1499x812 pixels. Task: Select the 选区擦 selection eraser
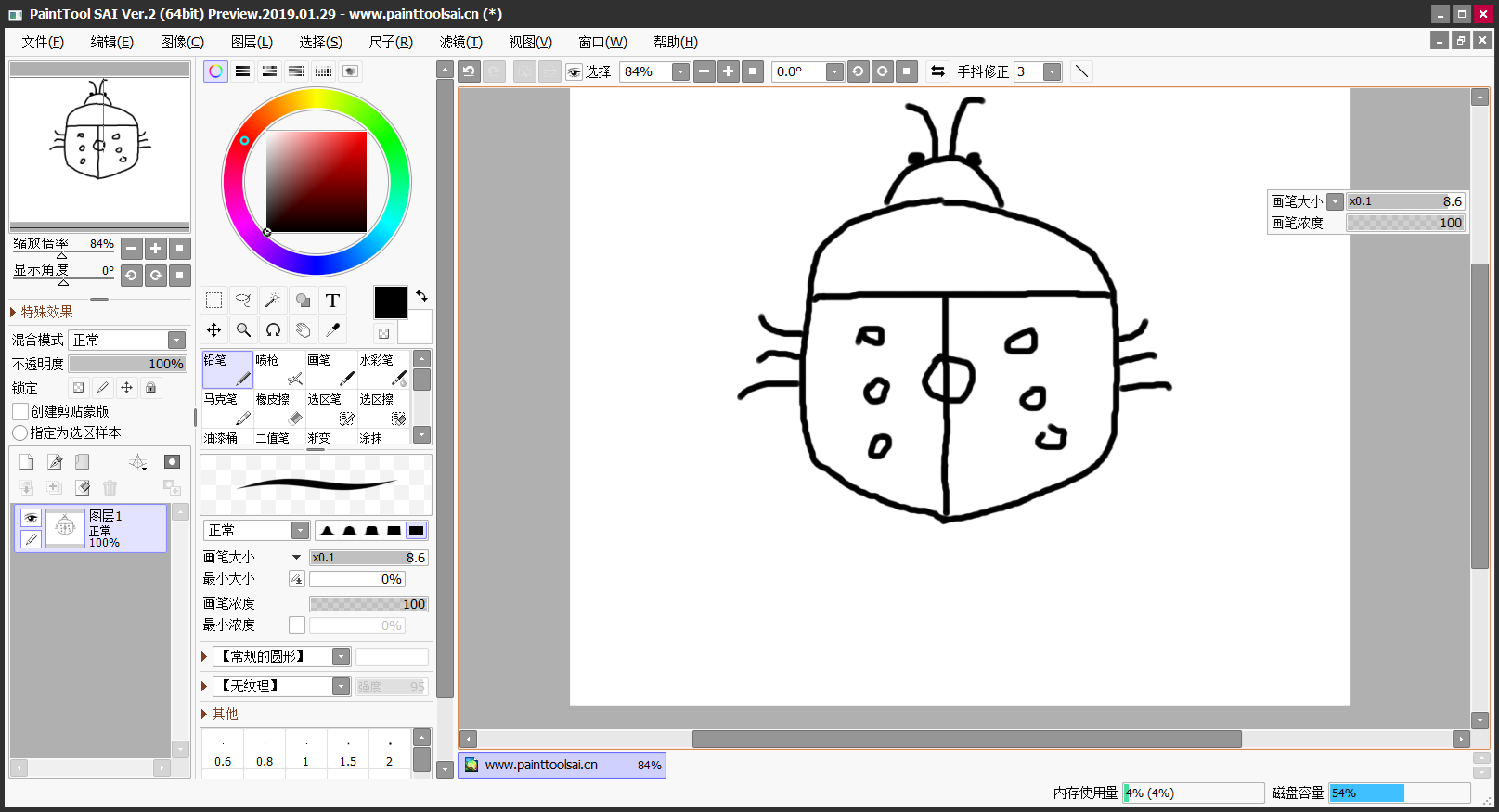pos(383,408)
